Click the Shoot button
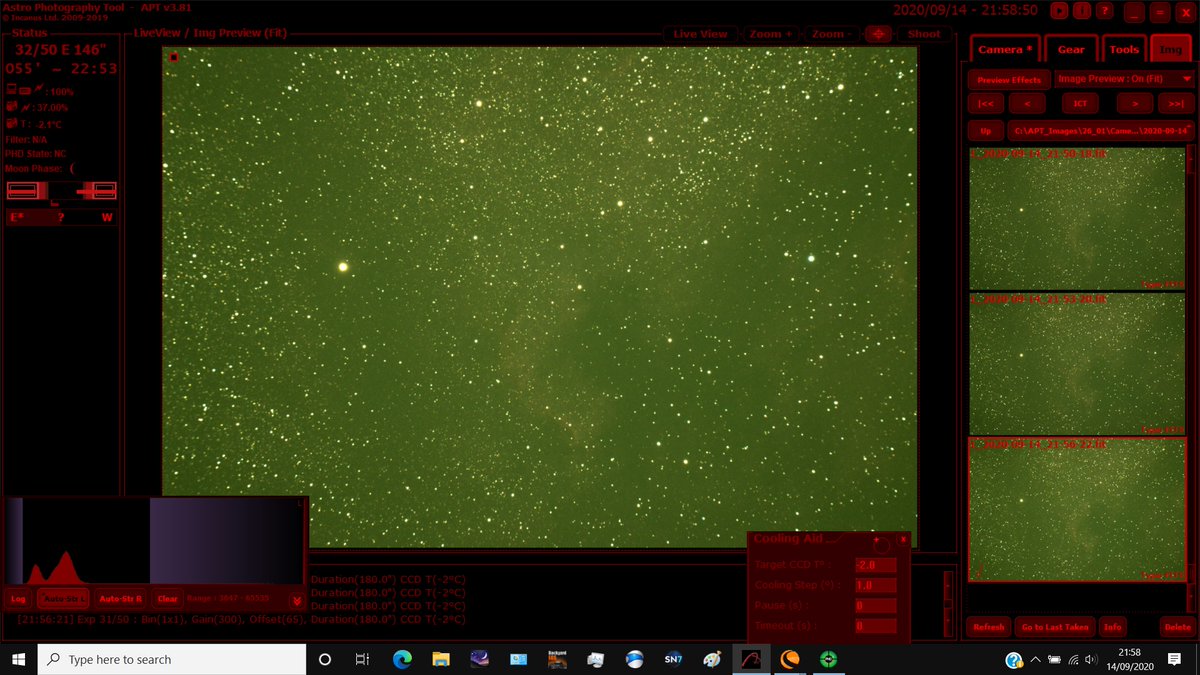 tap(924, 34)
